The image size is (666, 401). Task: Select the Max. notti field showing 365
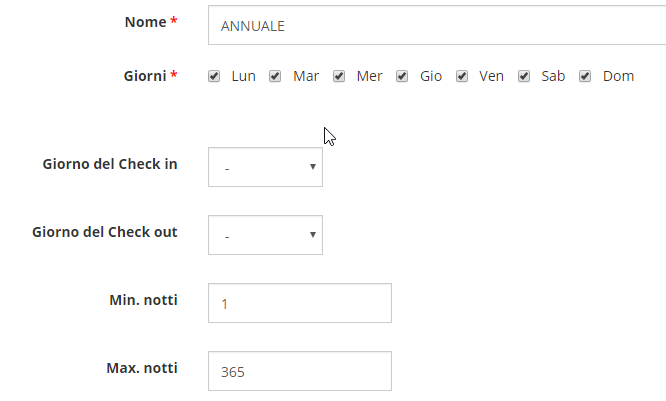pyautogui.click(x=299, y=371)
